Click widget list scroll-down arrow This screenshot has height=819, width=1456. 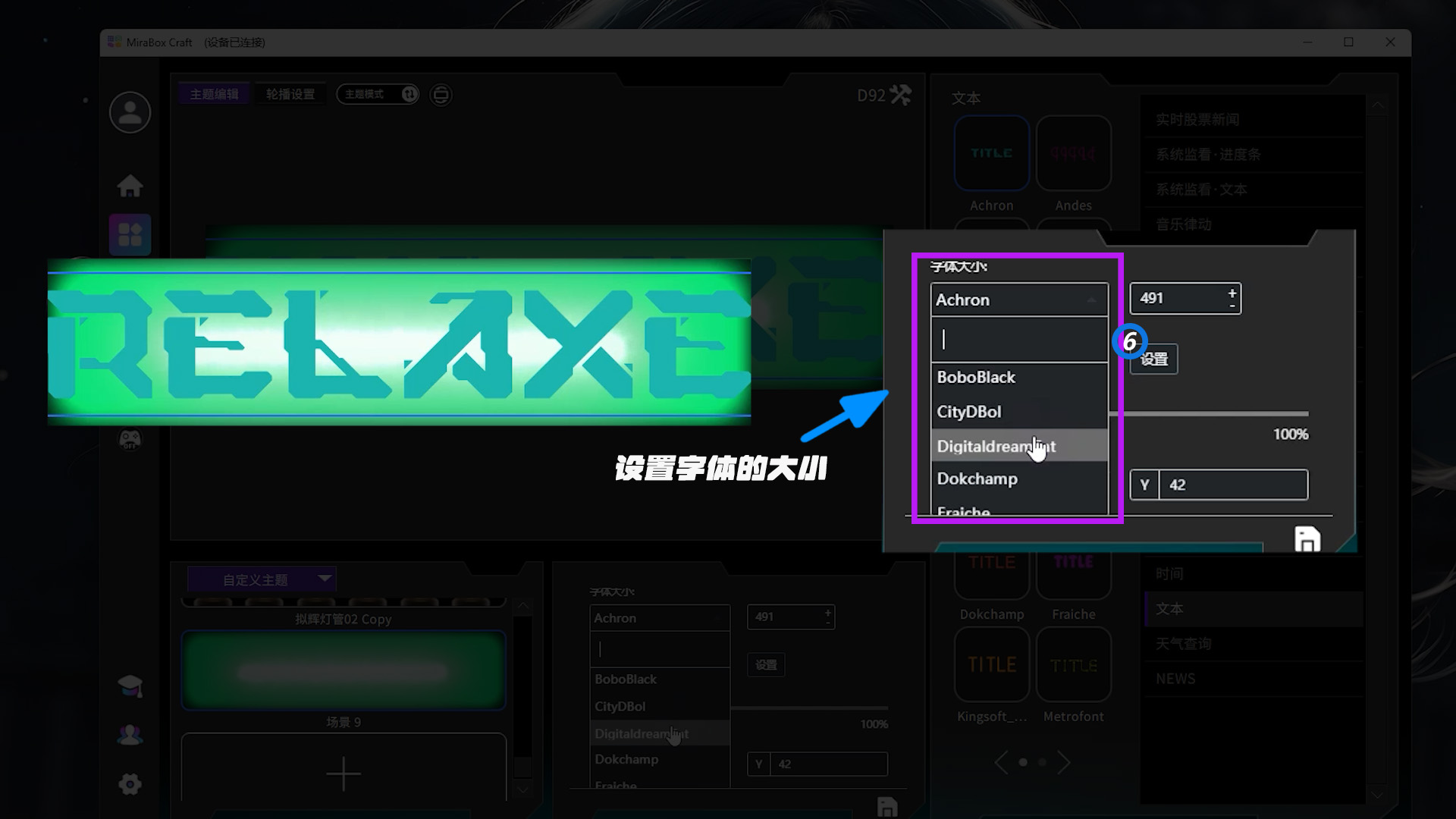tap(1377, 795)
